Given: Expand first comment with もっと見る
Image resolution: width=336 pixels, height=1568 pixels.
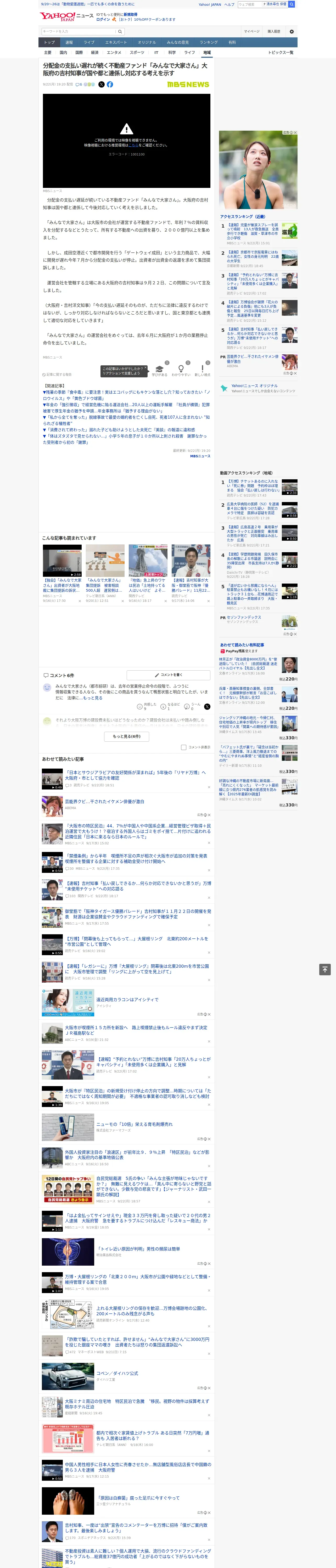Looking at the screenshot, I should (92, 698).
